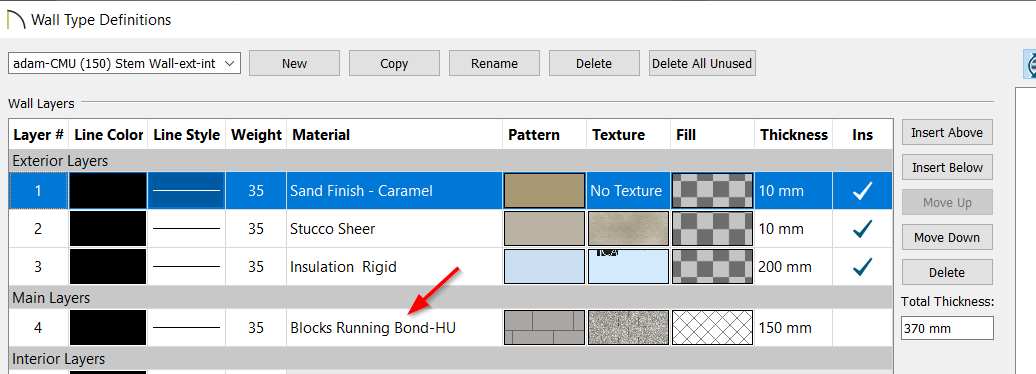
Task: Select crosshatch fill for layer 4
Action: pyautogui.click(x=712, y=328)
